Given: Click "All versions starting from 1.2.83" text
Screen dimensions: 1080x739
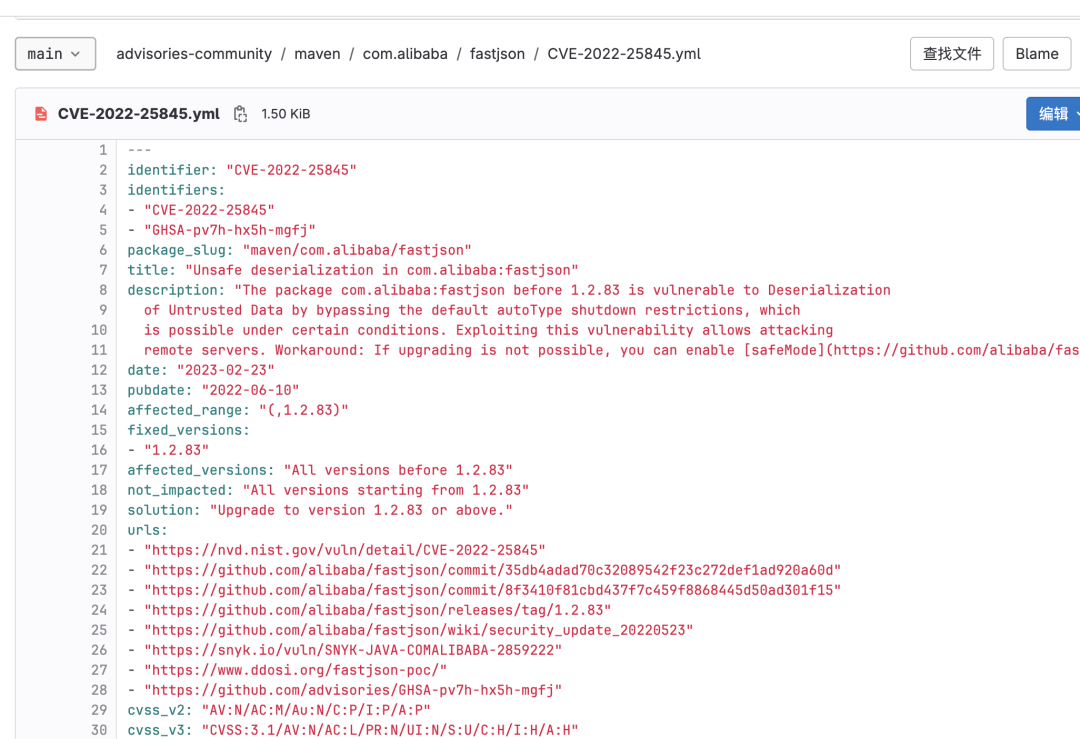Looking at the screenshot, I should pos(386,490).
